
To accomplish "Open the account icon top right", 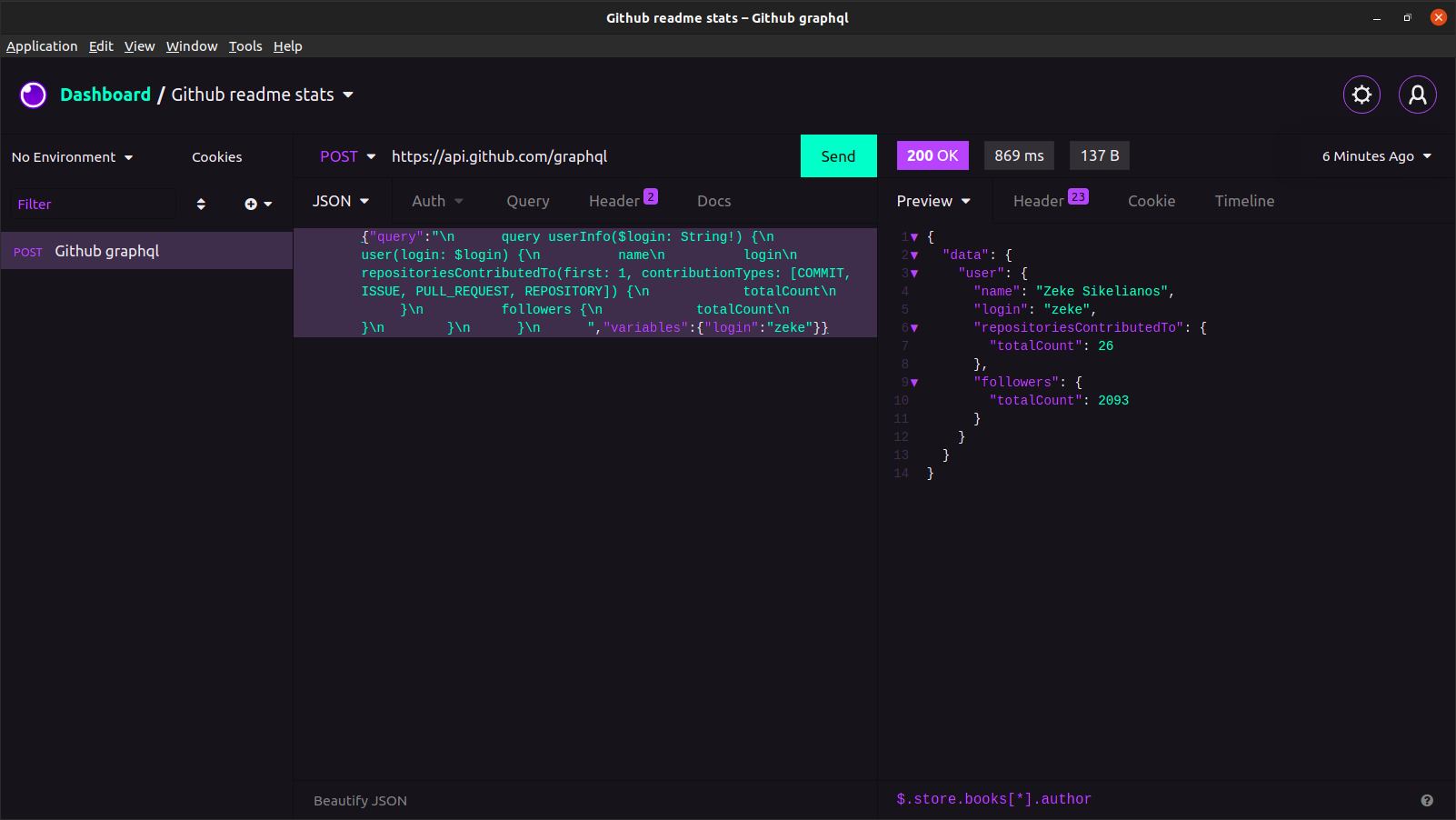I will [1417, 95].
